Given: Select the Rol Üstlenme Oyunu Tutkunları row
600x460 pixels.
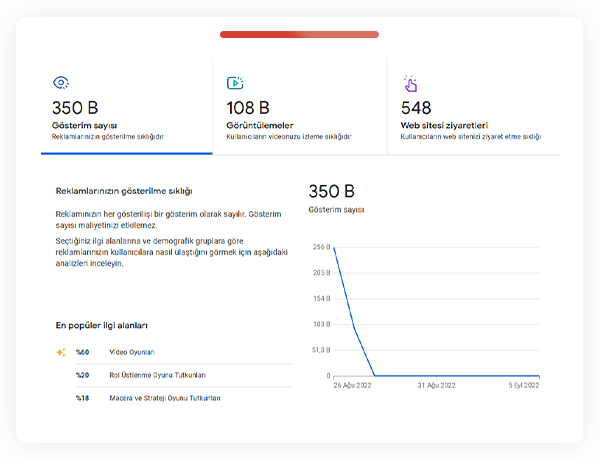Looking at the screenshot, I should click(183, 375).
